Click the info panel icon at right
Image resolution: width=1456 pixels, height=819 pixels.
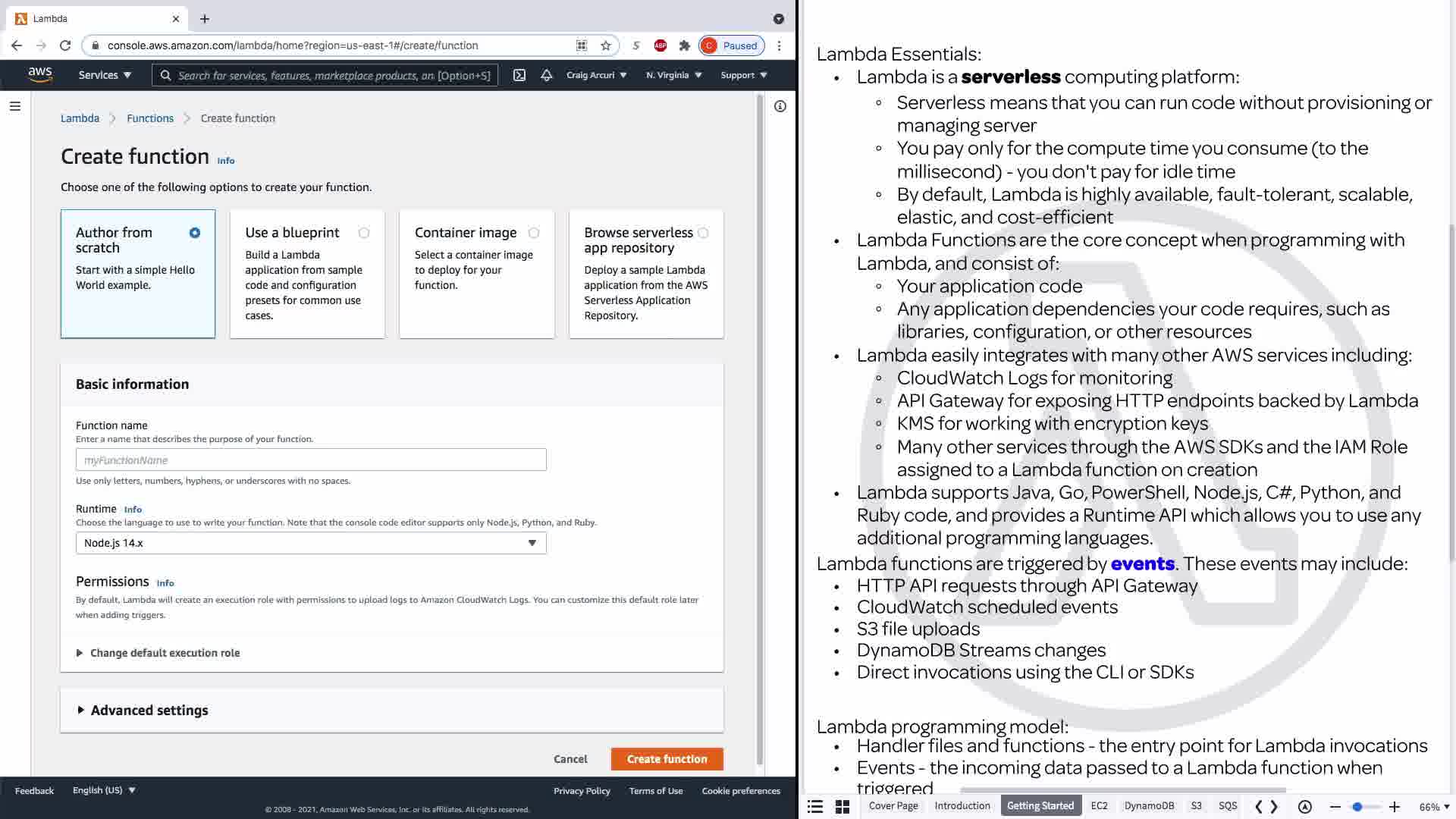tap(780, 106)
